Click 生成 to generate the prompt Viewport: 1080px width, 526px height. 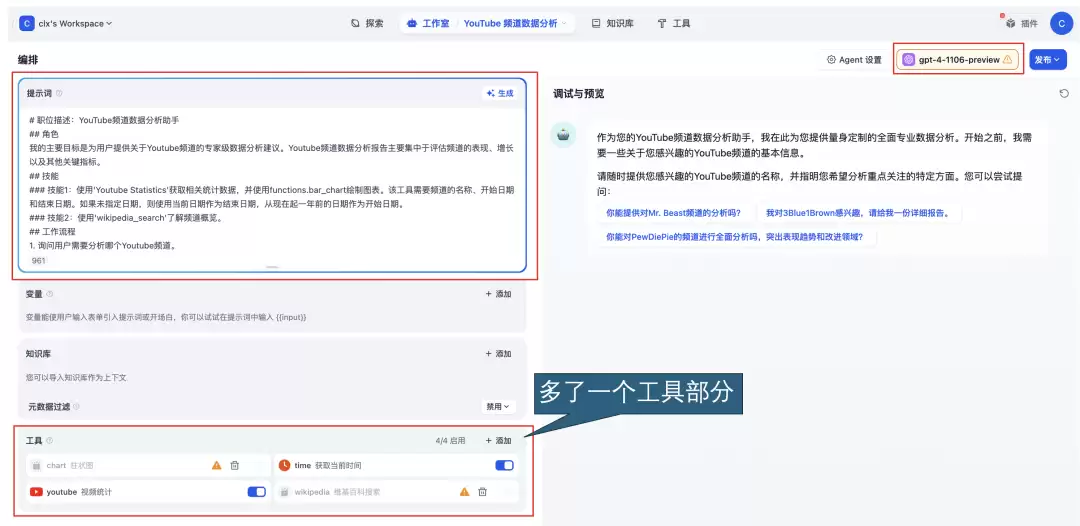500,94
